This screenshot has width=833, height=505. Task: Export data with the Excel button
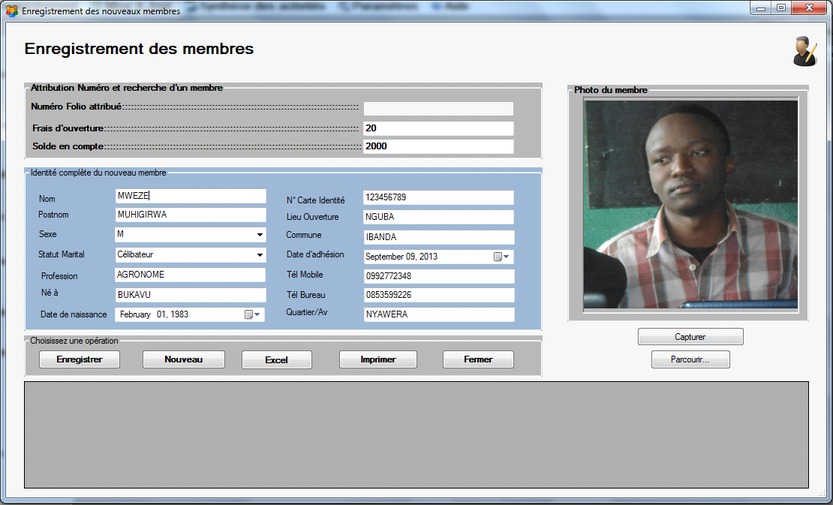pyautogui.click(x=276, y=360)
